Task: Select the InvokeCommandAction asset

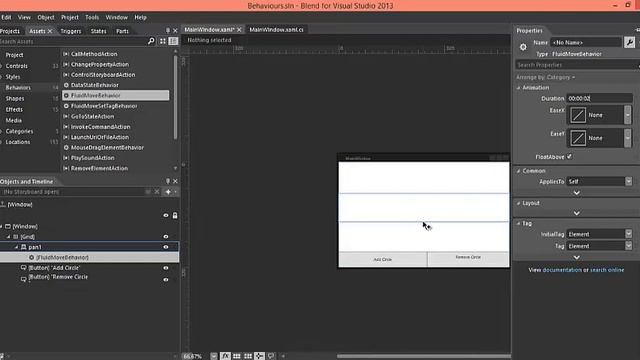Action: tap(100, 127)
